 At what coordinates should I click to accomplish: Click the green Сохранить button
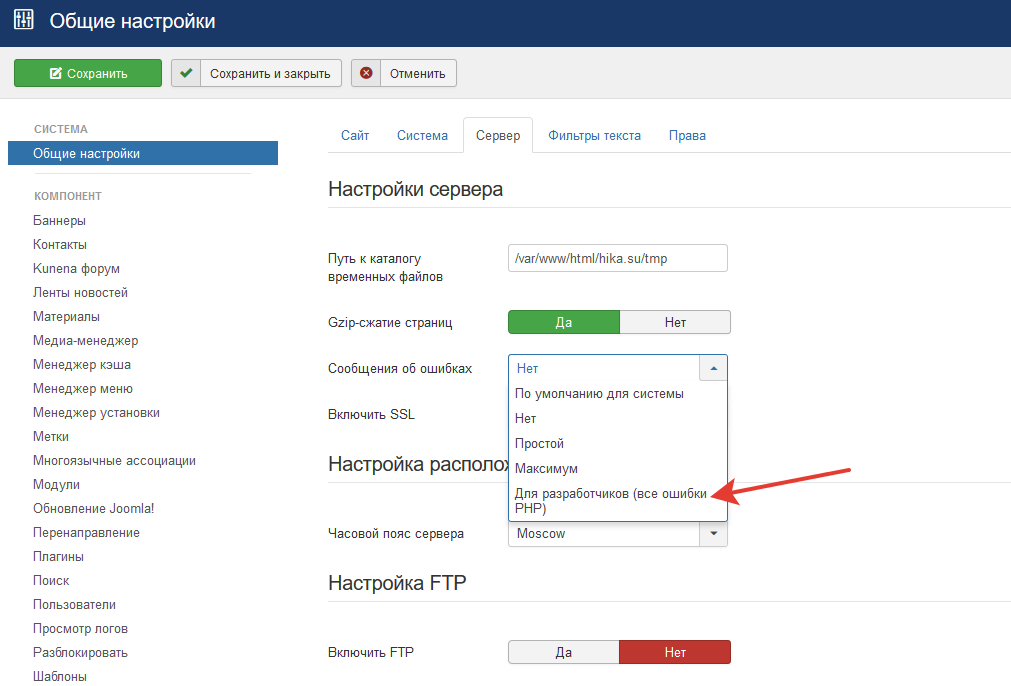coord(88,73)
